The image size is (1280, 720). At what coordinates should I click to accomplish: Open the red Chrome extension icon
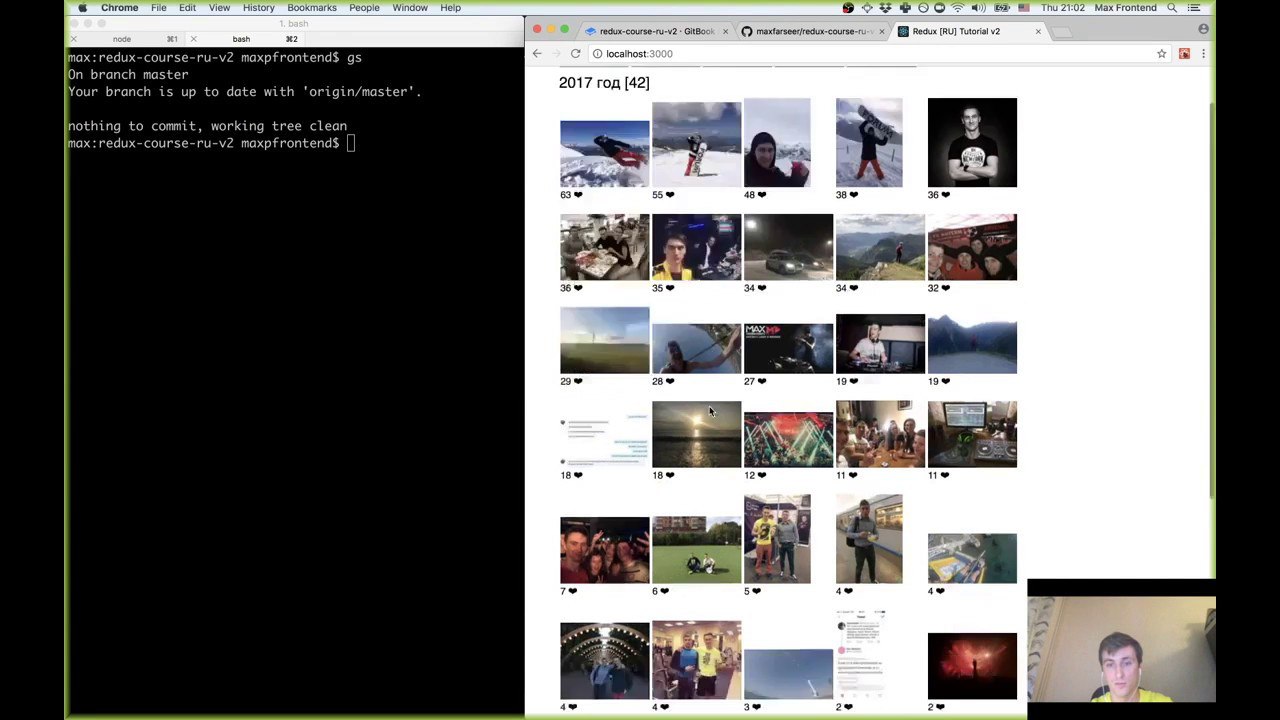click(1184, 53)
